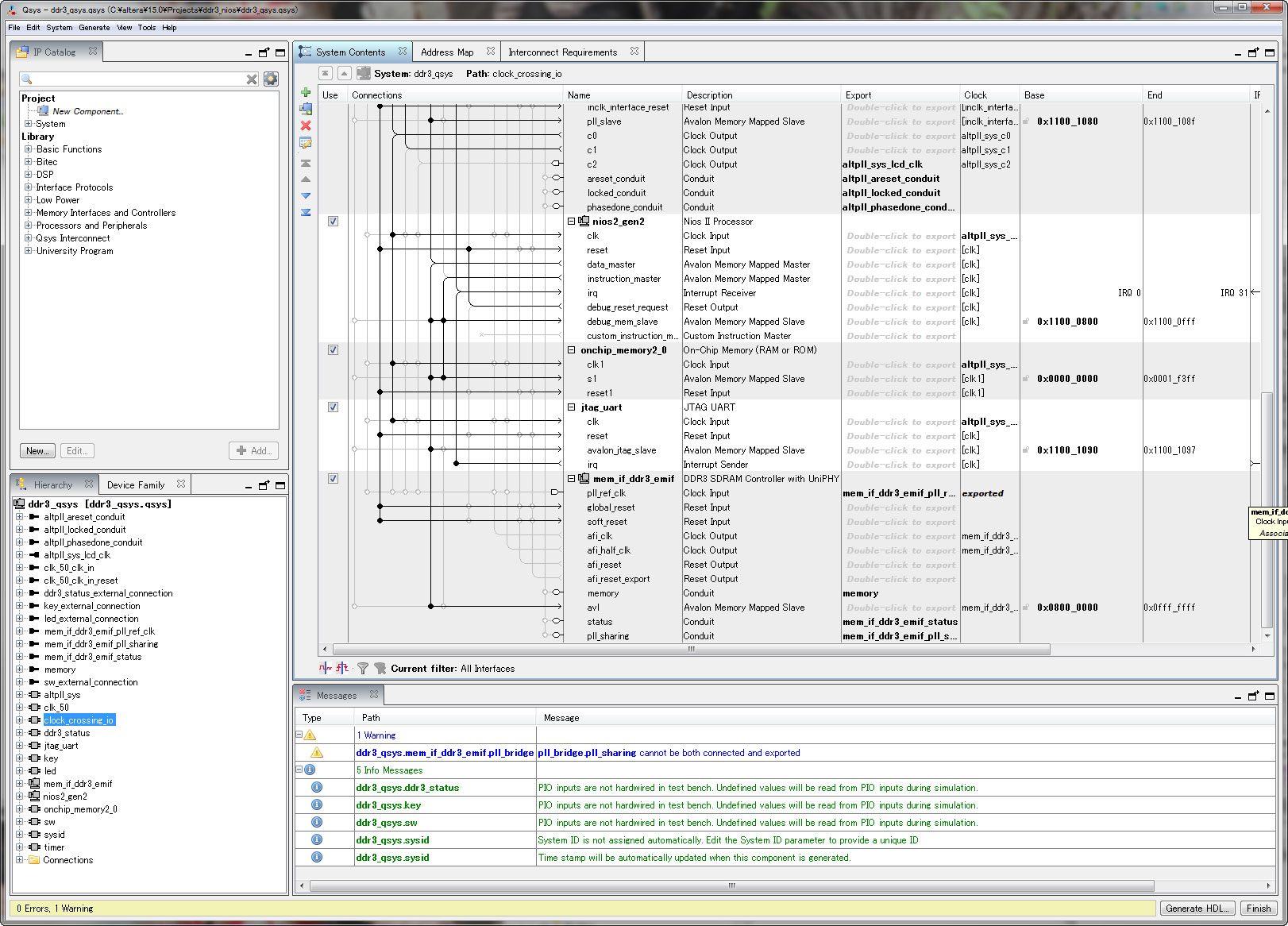Detach the Messages panel

pos(1253,696)
